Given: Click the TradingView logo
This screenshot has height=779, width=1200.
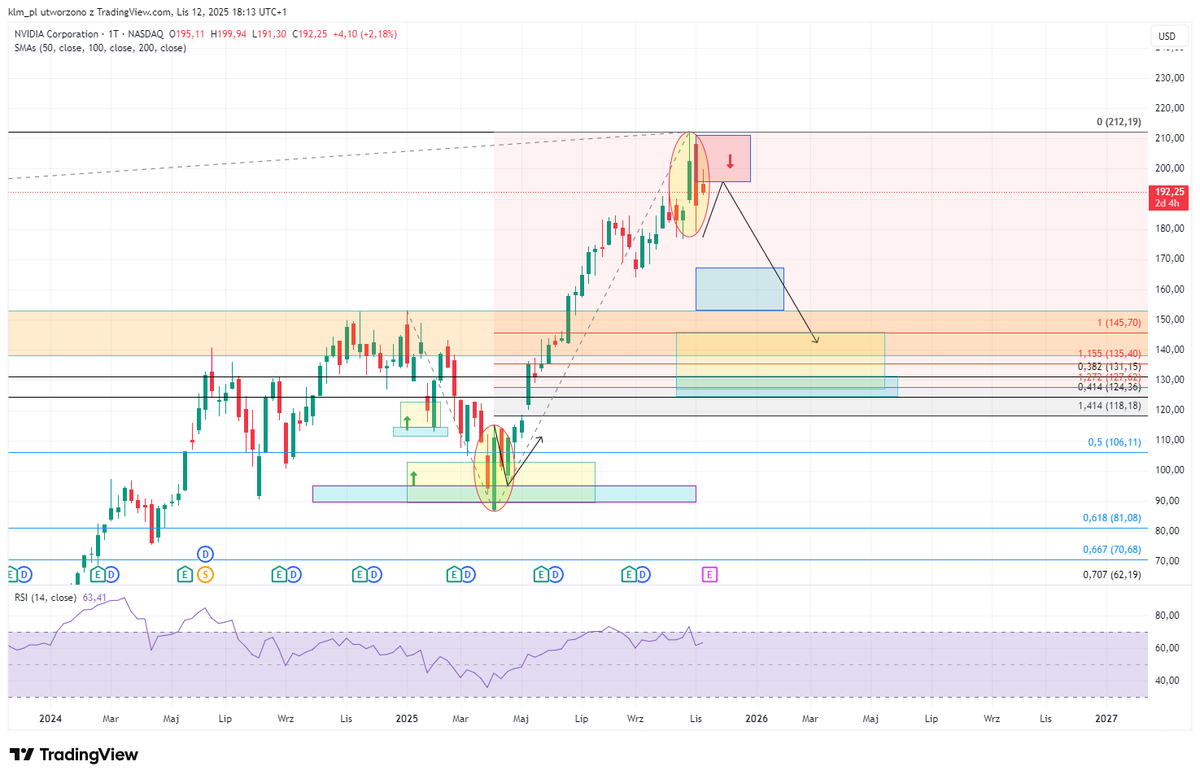Looking at the screenshot, I should point(74,755).
